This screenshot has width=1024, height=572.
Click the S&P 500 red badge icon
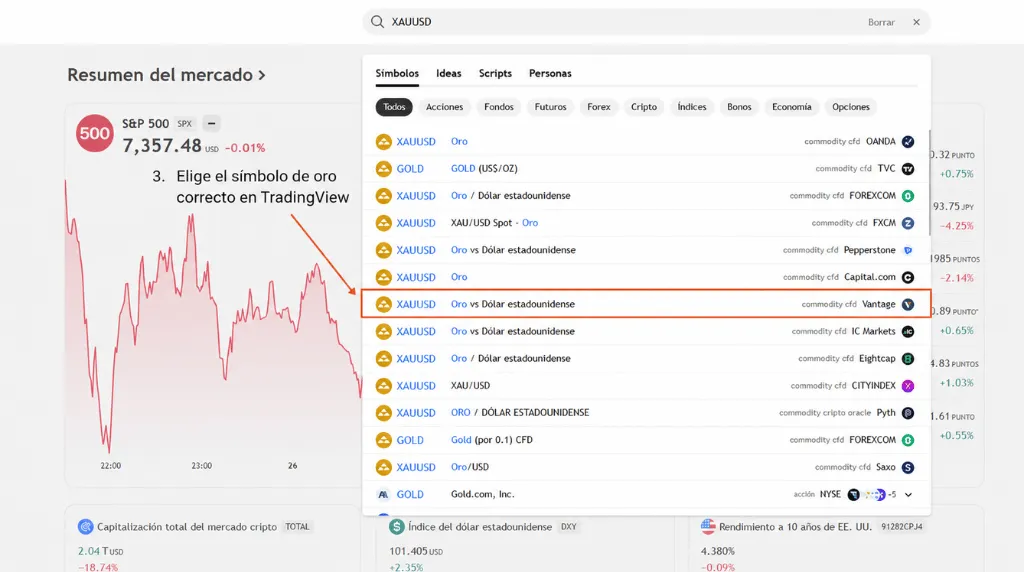click(94, 133)
